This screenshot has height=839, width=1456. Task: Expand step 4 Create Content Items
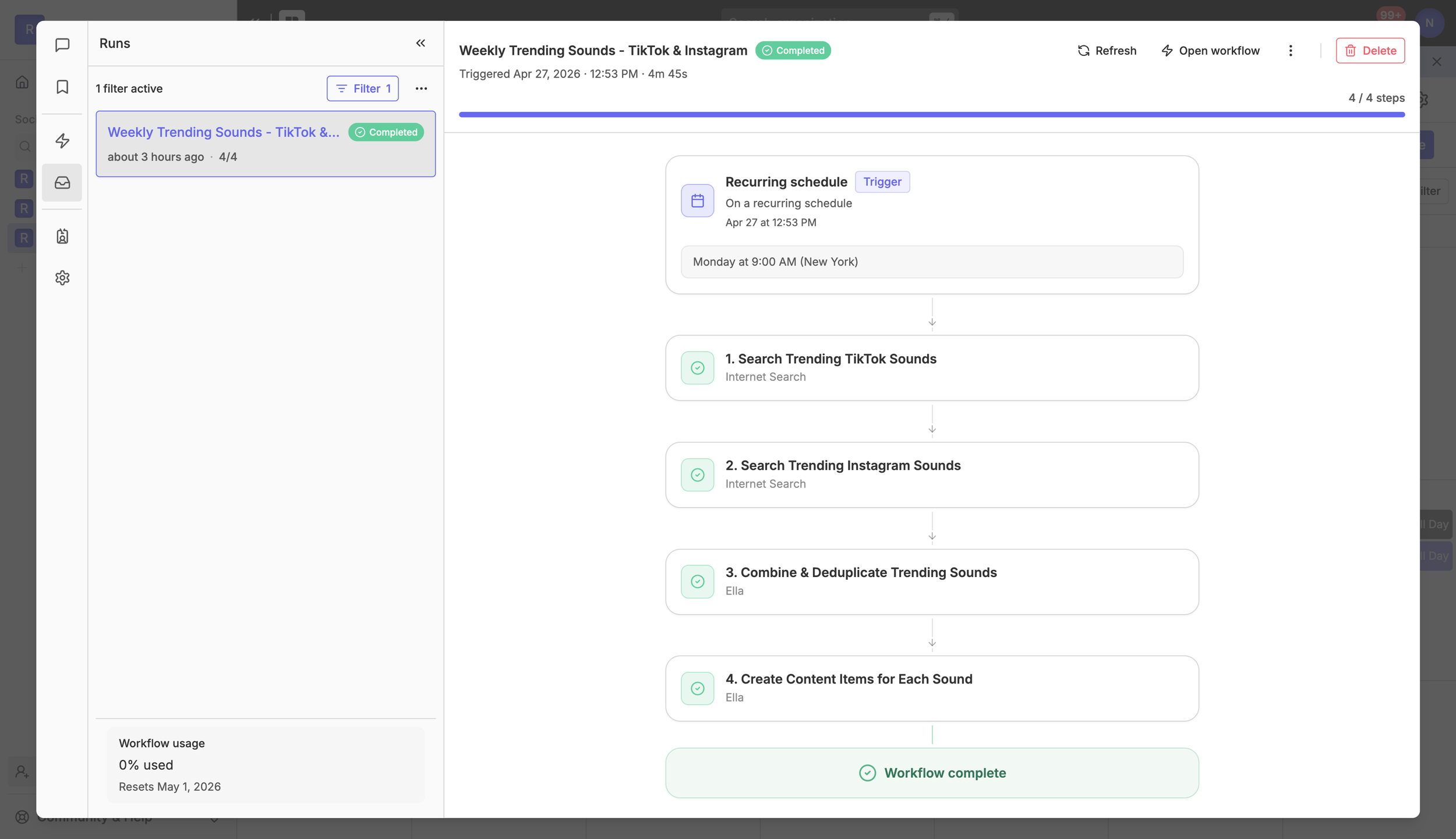pyautogui.click(x=932, y=689)
